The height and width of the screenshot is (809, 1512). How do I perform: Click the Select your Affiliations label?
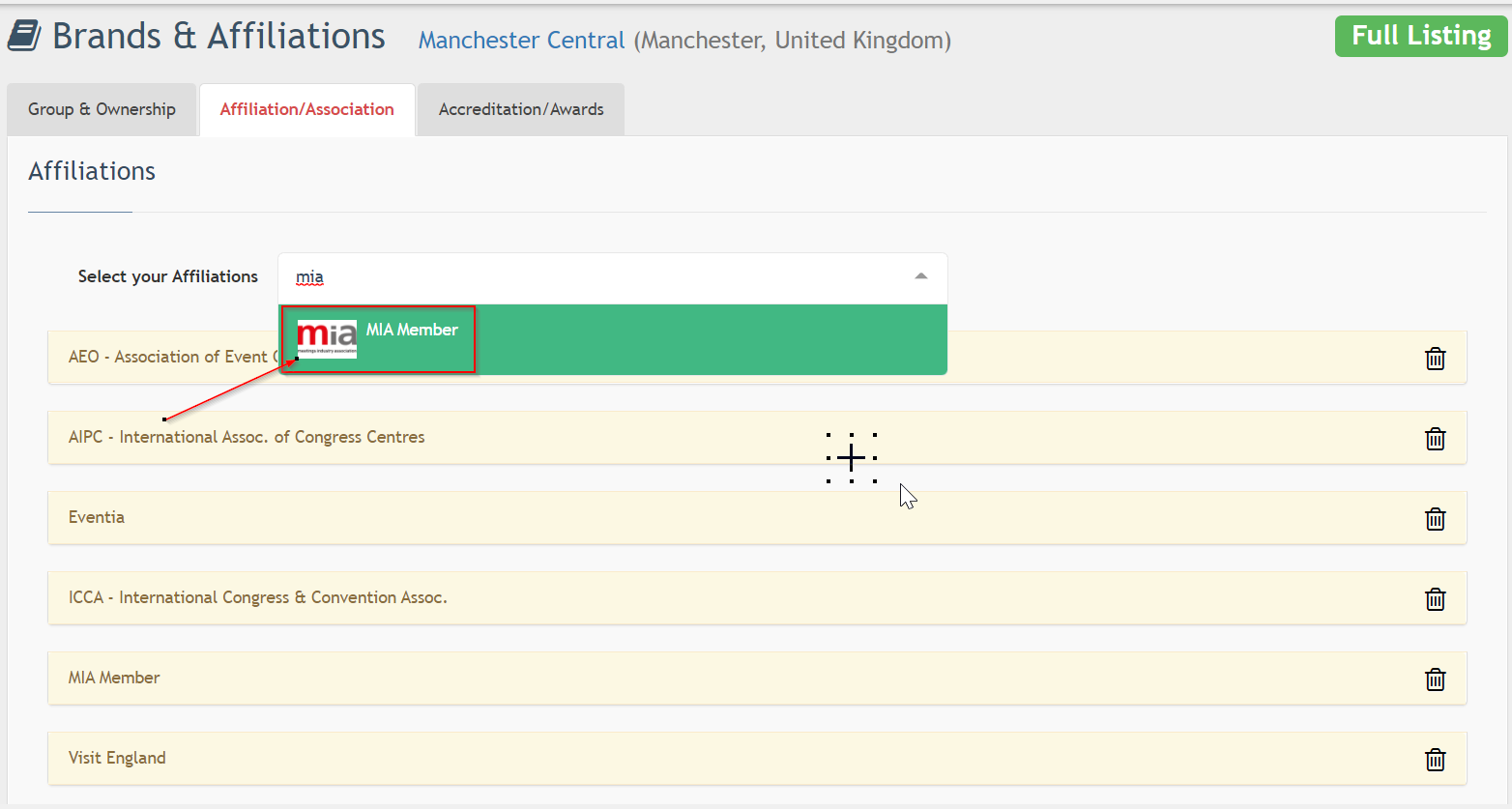click(x=168, y=276)
